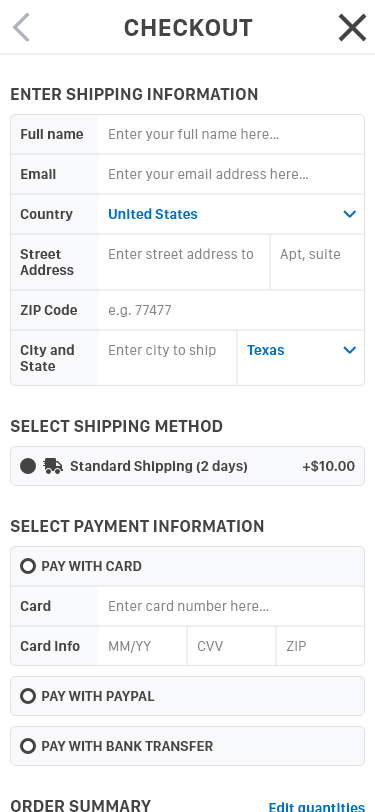Click the country dropdown chevron arrow
Screen dimensions: 375x812
tap(350, 214)
